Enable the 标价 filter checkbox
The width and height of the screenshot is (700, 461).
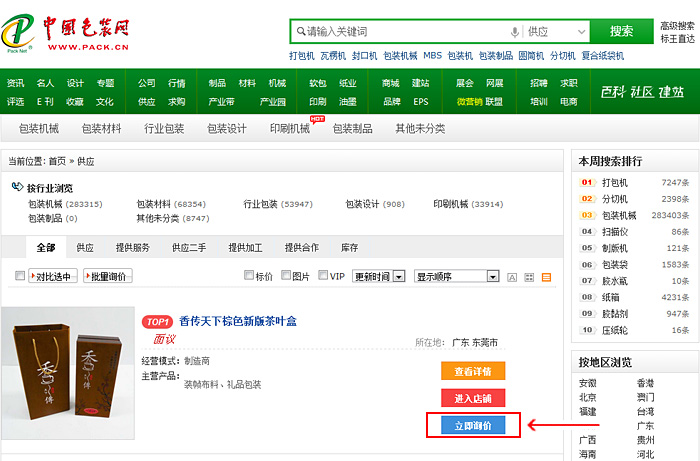(x=250, y=276)
